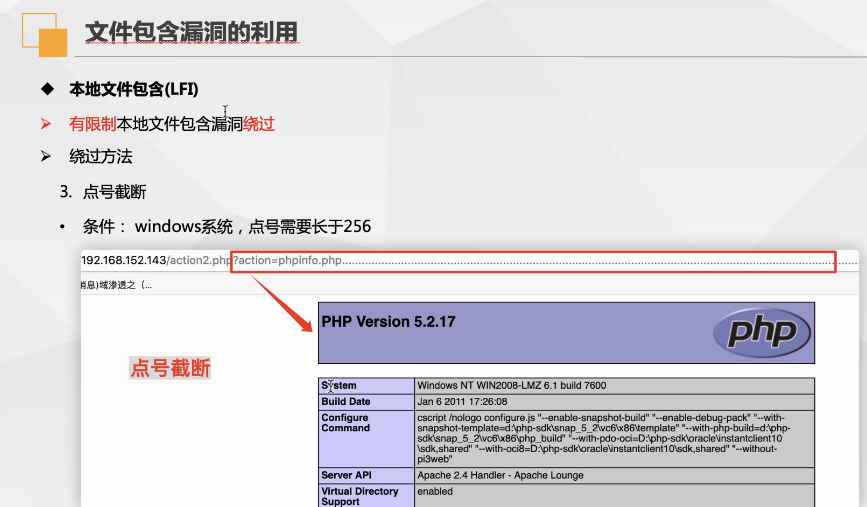Select the System table cell
867x507 pixels.
click(367, 385)
